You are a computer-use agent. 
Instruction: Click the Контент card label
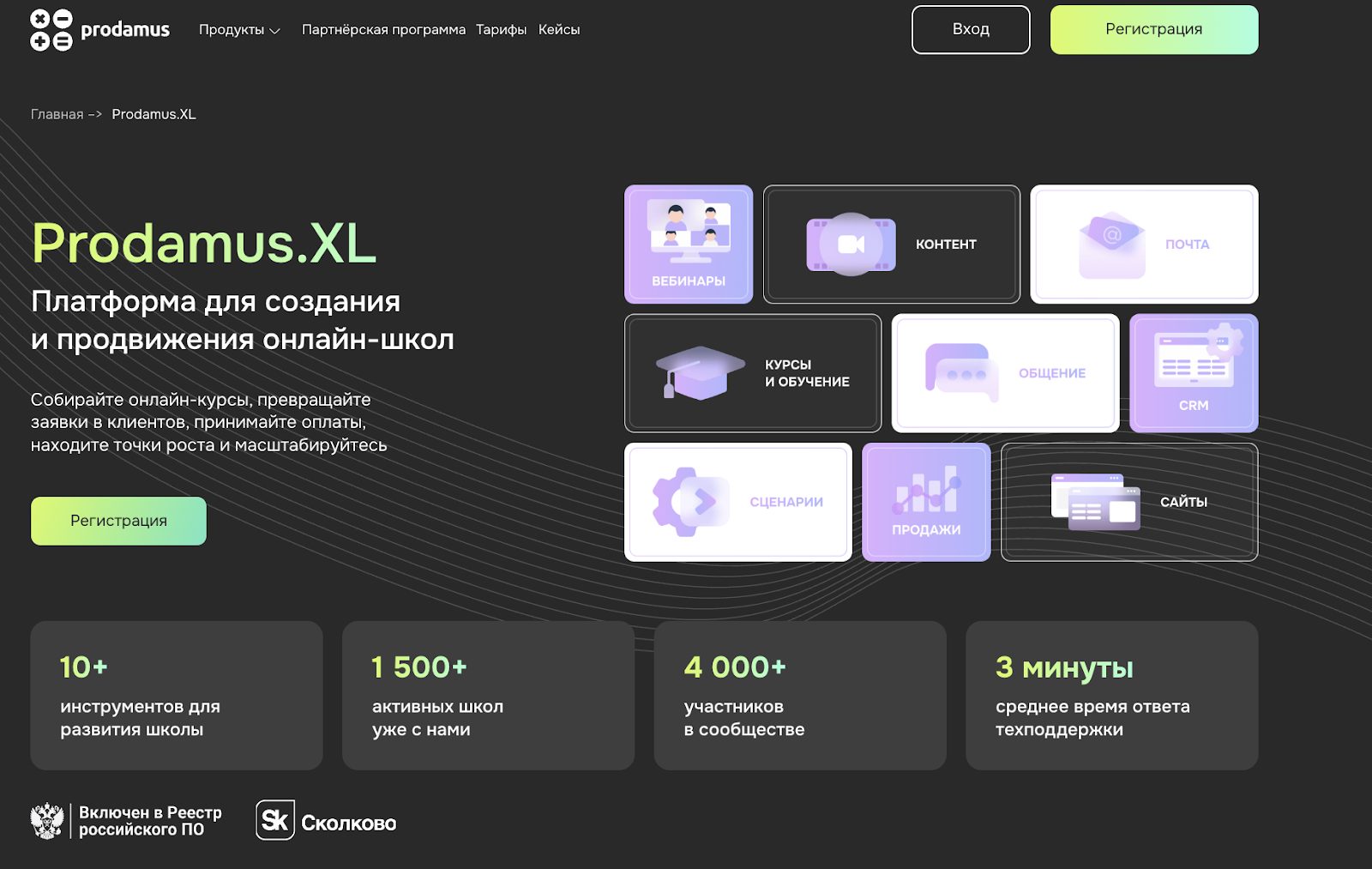point(946,244)
